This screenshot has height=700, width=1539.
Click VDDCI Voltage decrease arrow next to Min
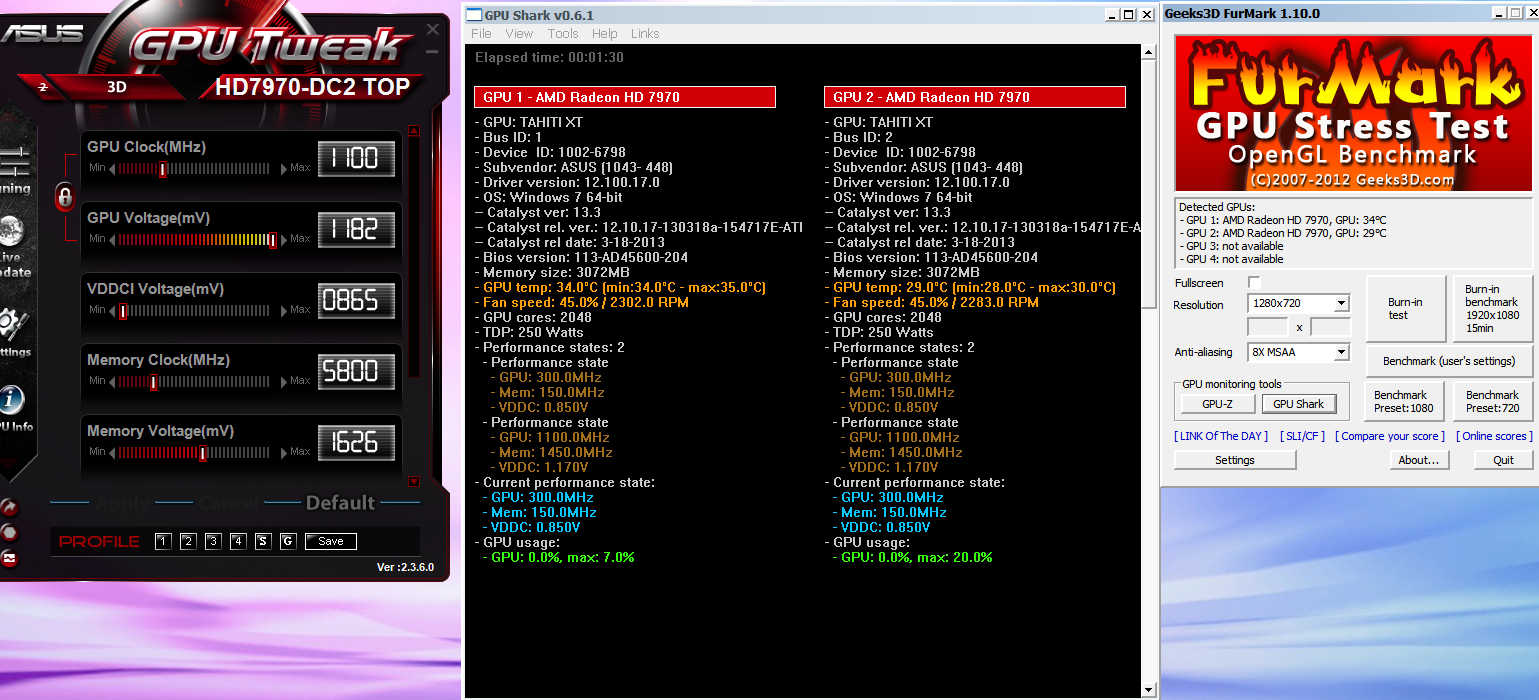tap(113, 311)
